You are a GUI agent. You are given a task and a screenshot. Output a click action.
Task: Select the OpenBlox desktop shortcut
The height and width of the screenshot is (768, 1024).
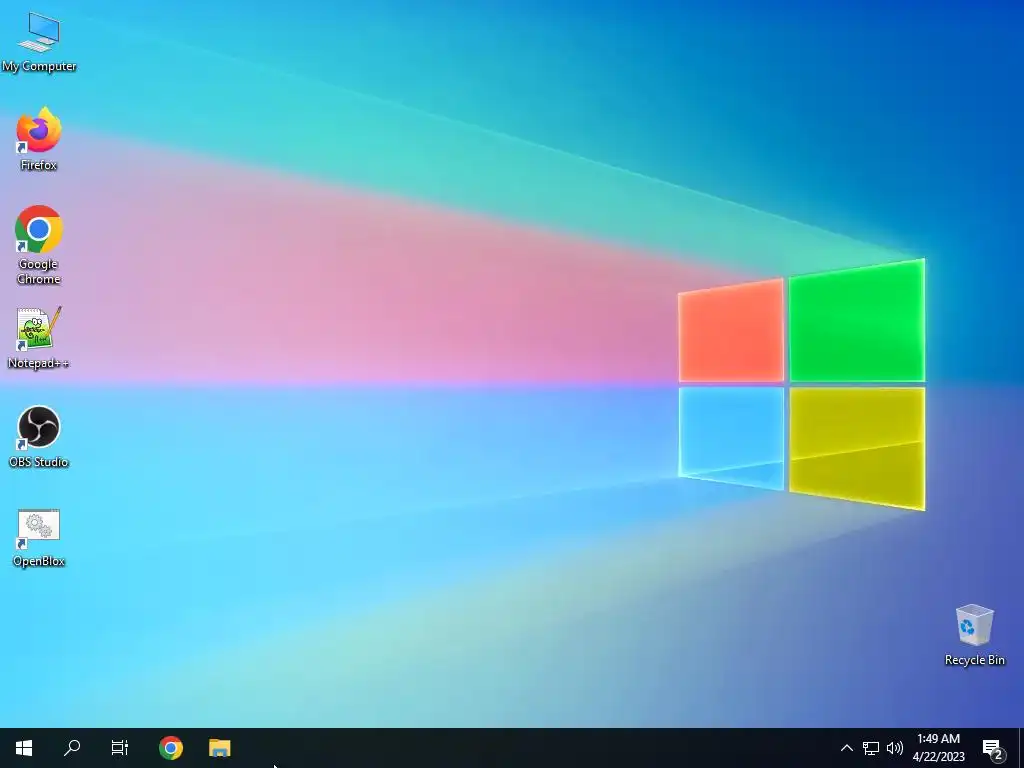click(39, 537)
